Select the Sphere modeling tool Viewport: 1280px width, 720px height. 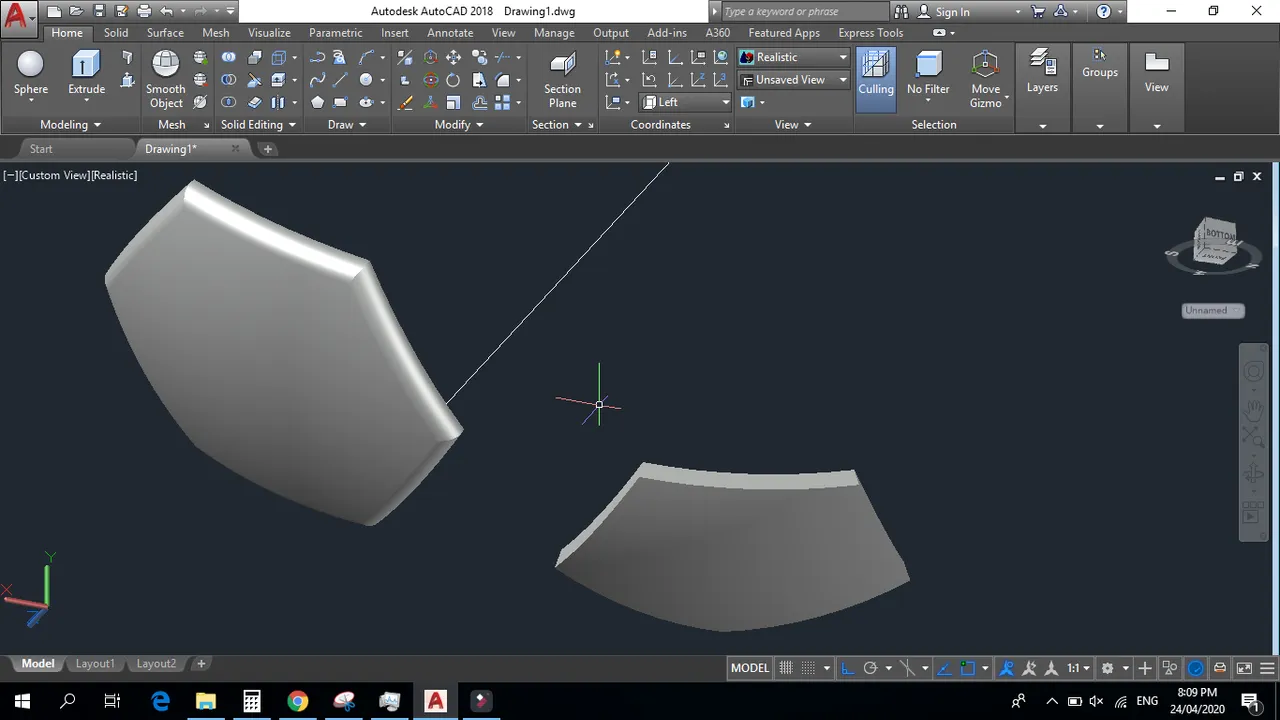pos(30,73)
